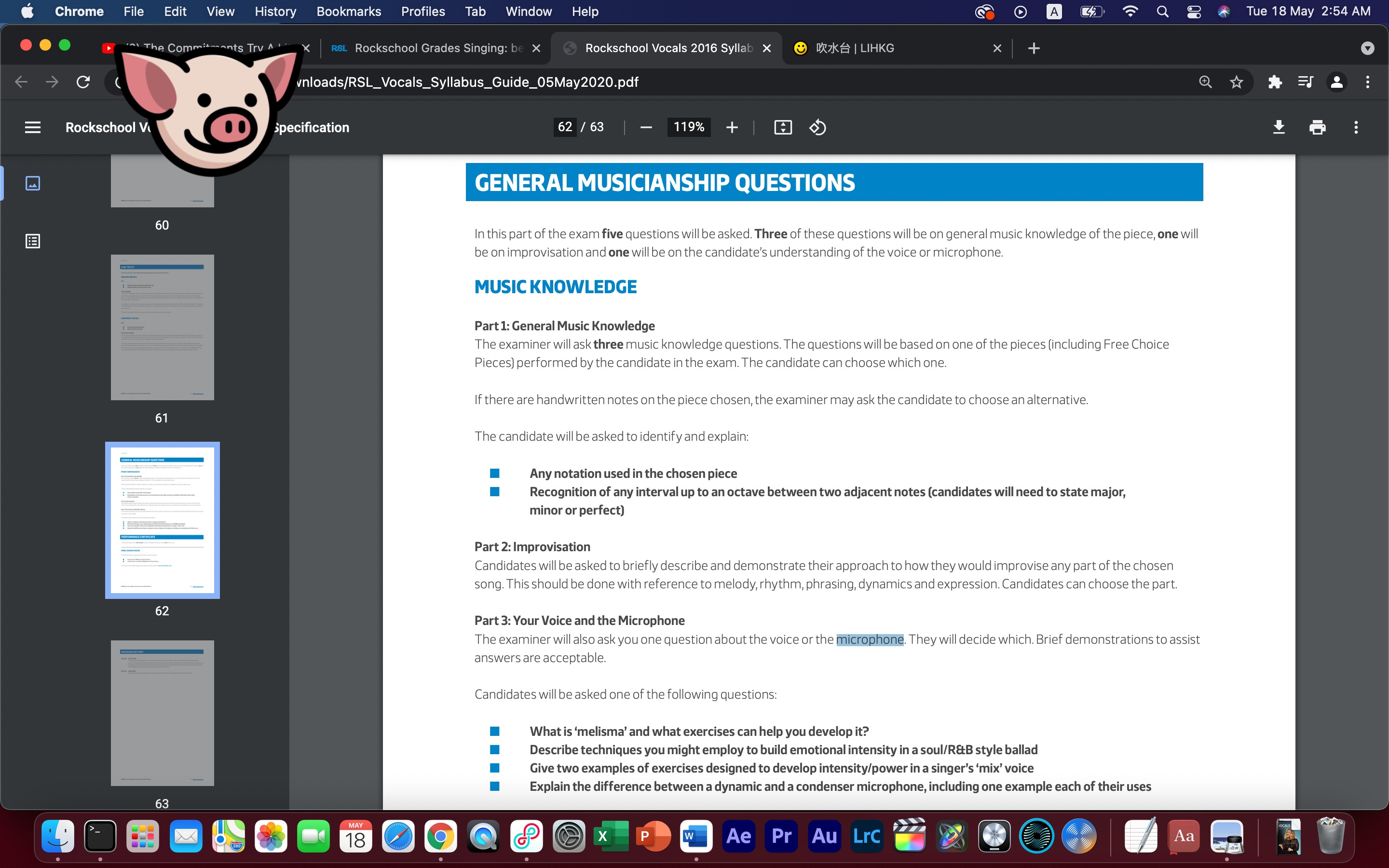1389x868 pixels.
Task: Select page 61 thumbnail
Action: click(x=163, y=327)
